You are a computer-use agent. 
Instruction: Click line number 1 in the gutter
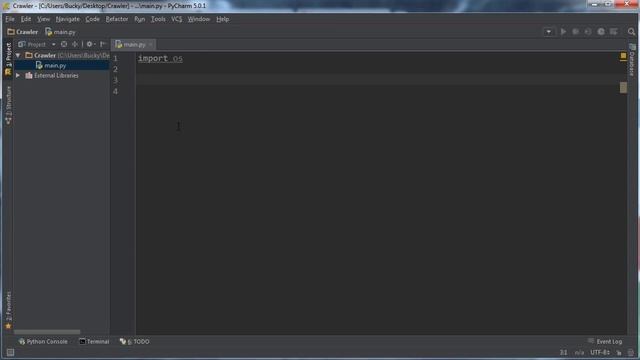pos(116,58)
